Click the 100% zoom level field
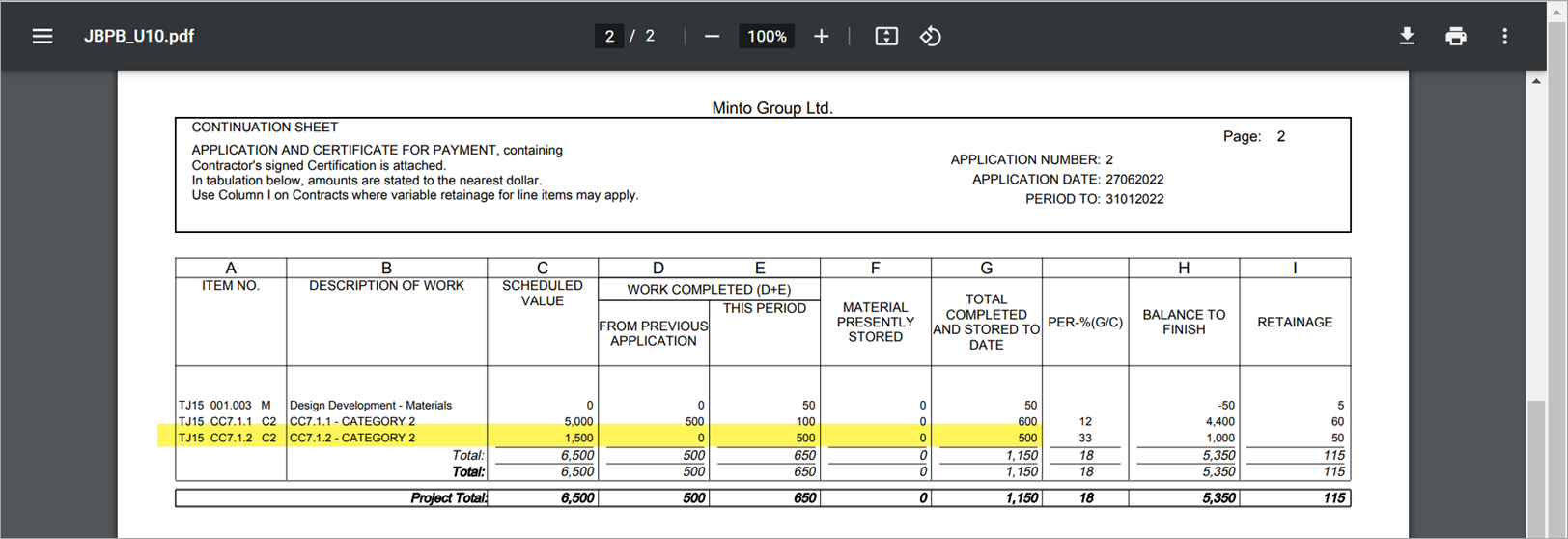This screenshot has height=539, width=1568. pyautogui.click(x=767, y=37)
